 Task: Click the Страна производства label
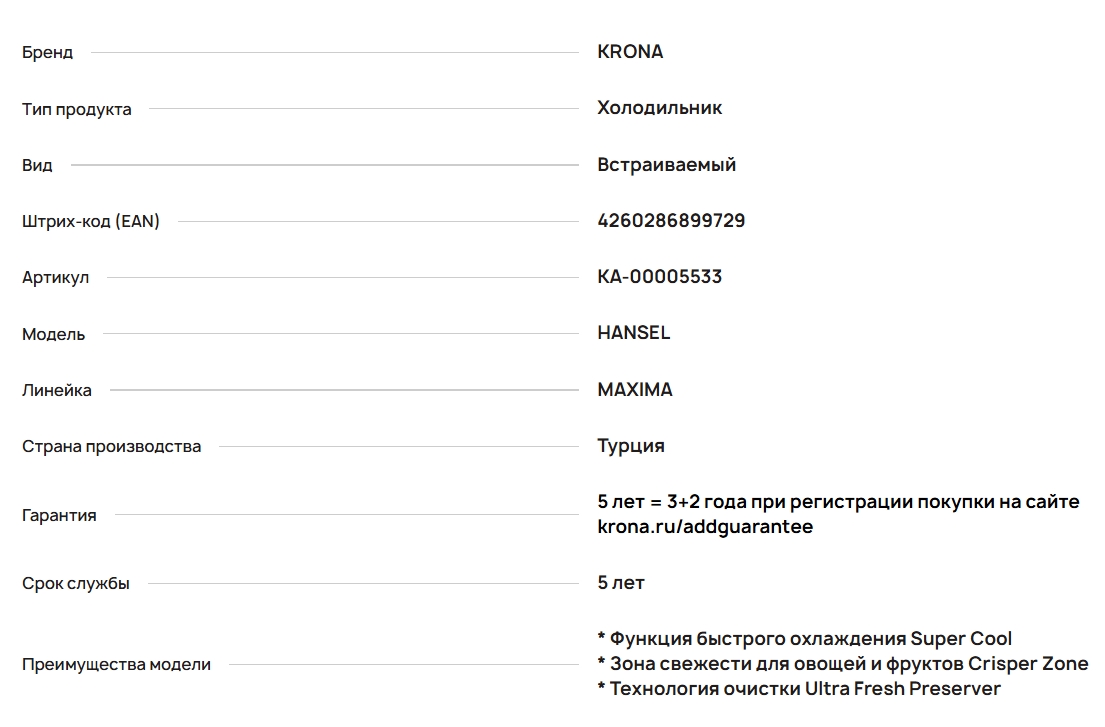[111, 447]
